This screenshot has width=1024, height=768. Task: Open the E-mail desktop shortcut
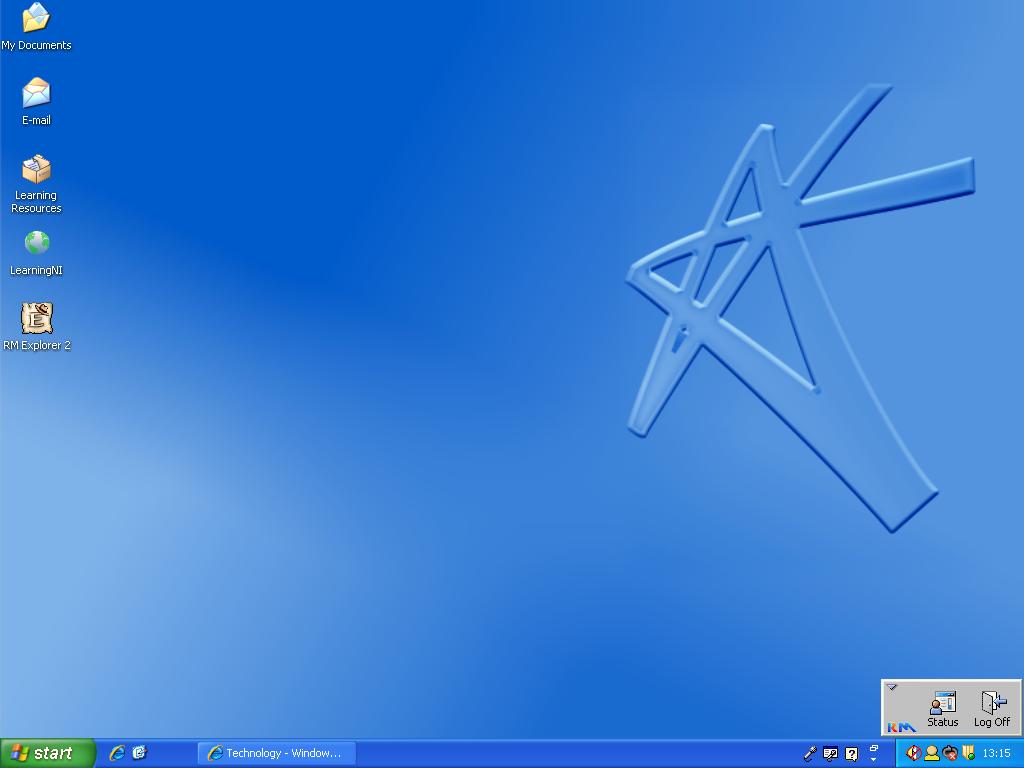(x=36, y=94)
